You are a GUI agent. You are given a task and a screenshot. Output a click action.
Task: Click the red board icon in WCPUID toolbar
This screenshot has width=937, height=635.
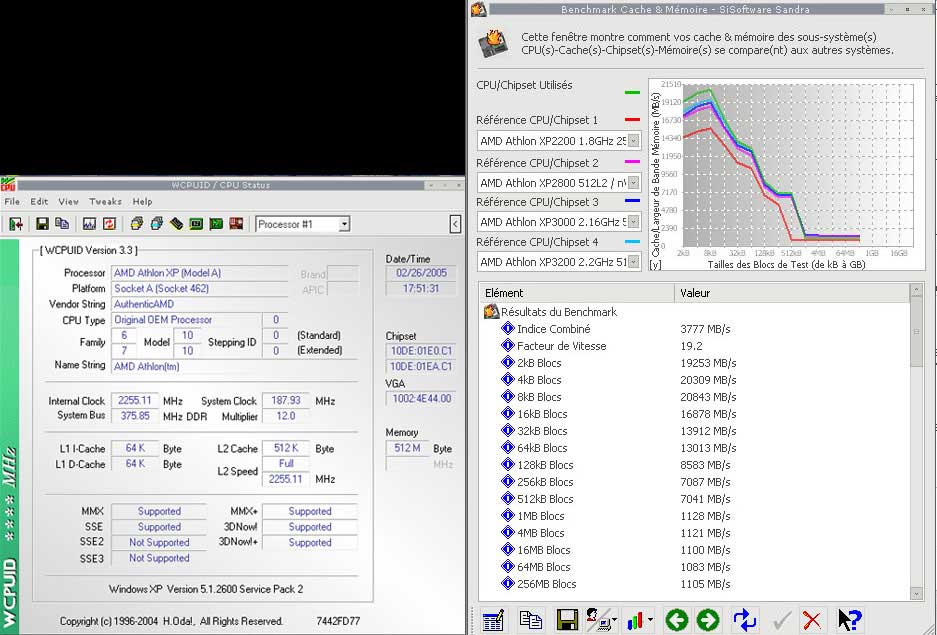[x=236, y=224]
